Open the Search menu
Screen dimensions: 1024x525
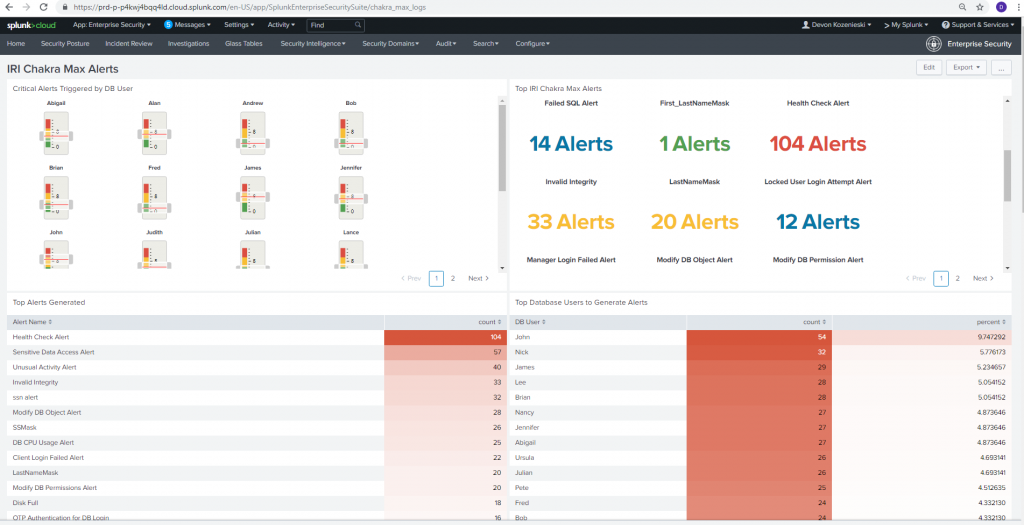click(x=486, y=44)
